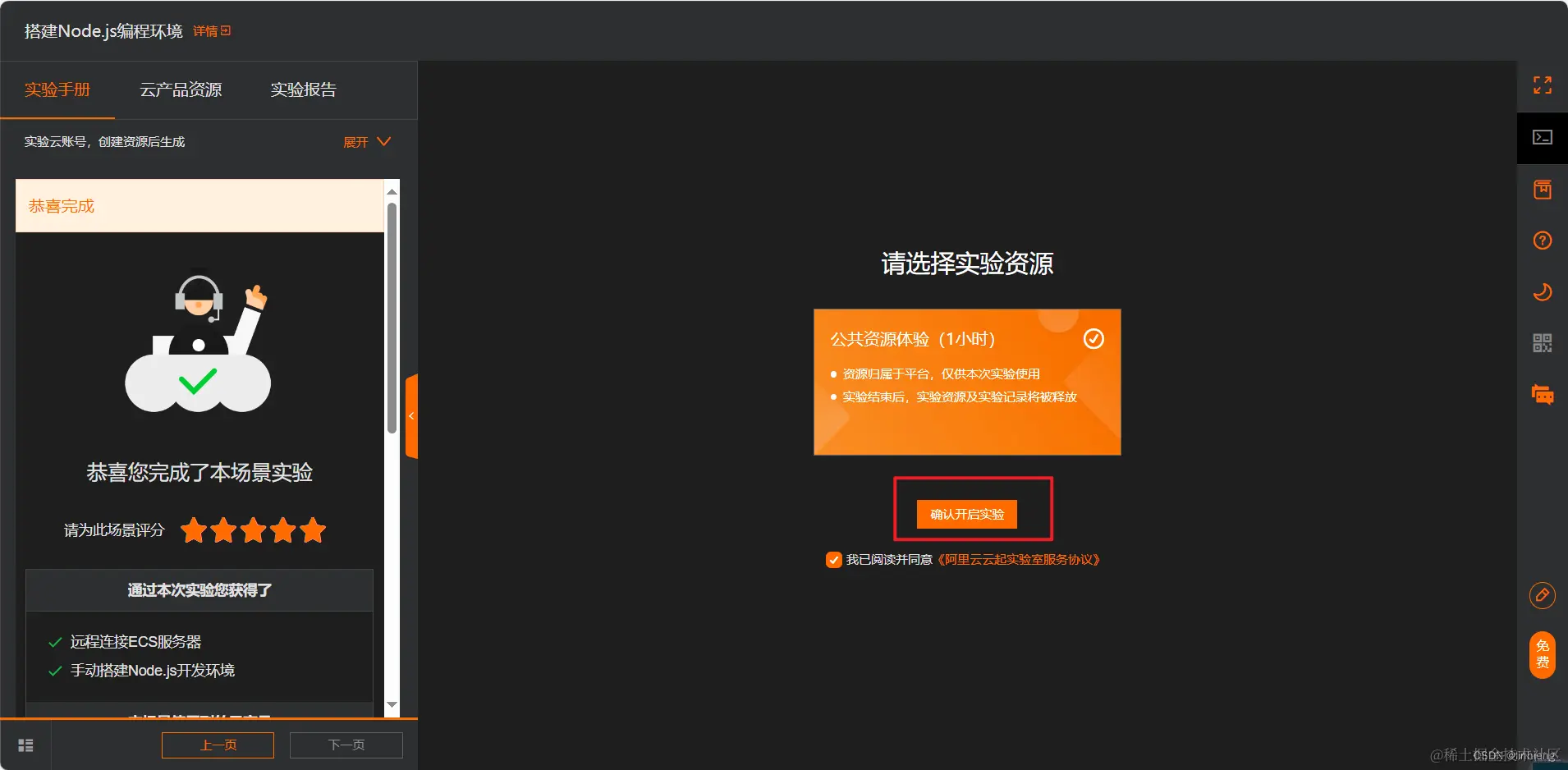Open the help question mark panel
The image size is (1568, 770).
[1542, 241]
